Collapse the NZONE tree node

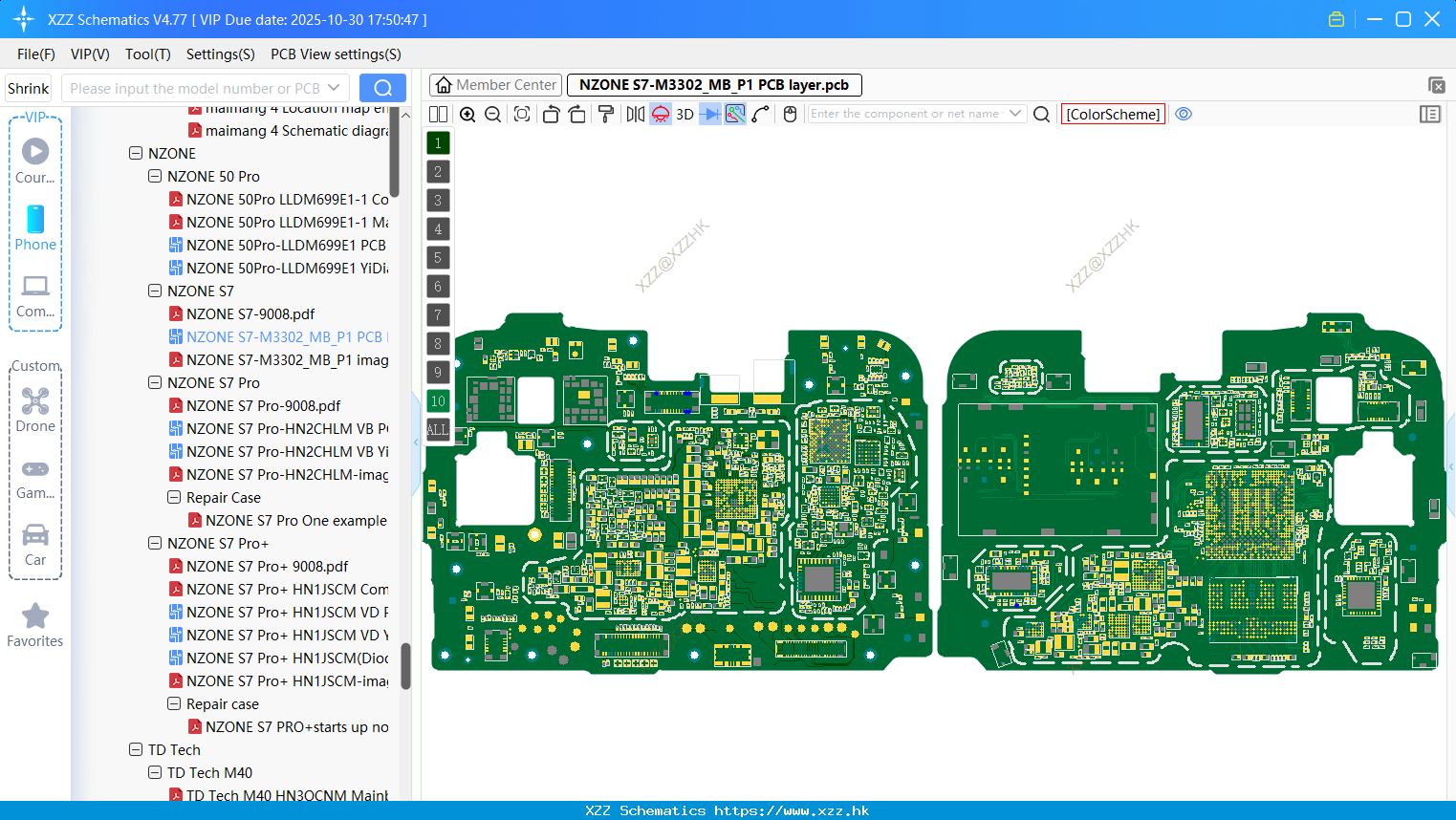click(x=136, y=153)
